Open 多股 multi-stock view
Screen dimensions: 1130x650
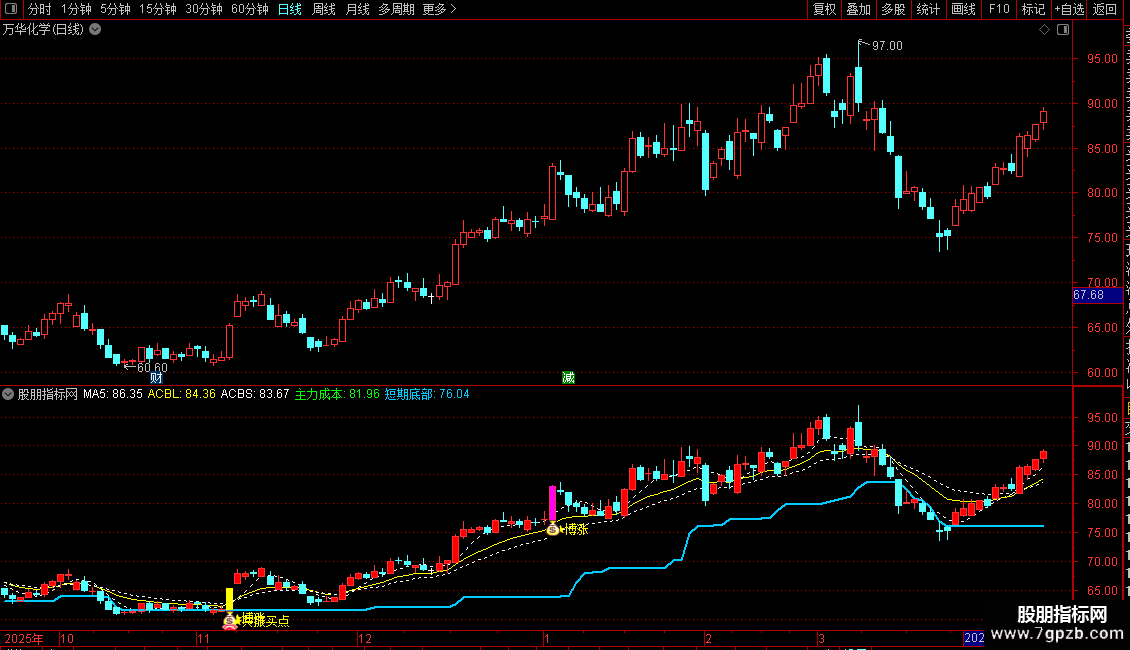894,9
